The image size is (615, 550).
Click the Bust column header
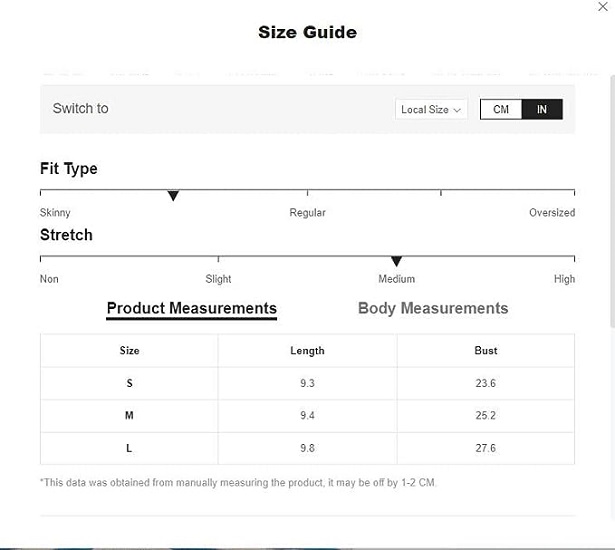pyautogui.click(x=486, y=351)
